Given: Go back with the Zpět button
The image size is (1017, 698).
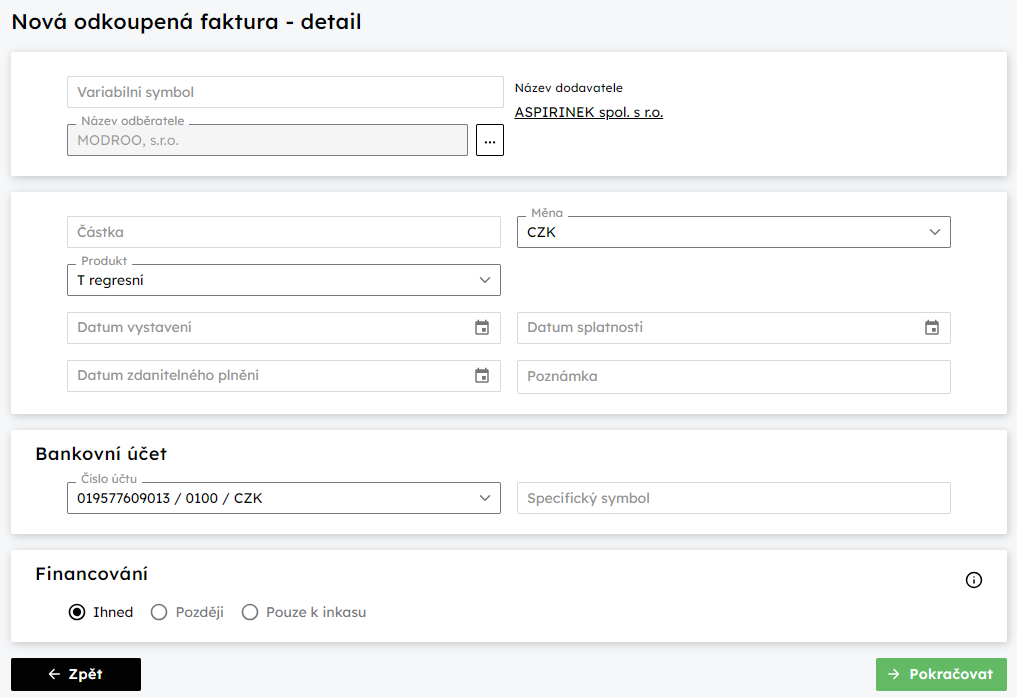Looking at the screenshot, I should pyautogui.click(x=76, y=675).
